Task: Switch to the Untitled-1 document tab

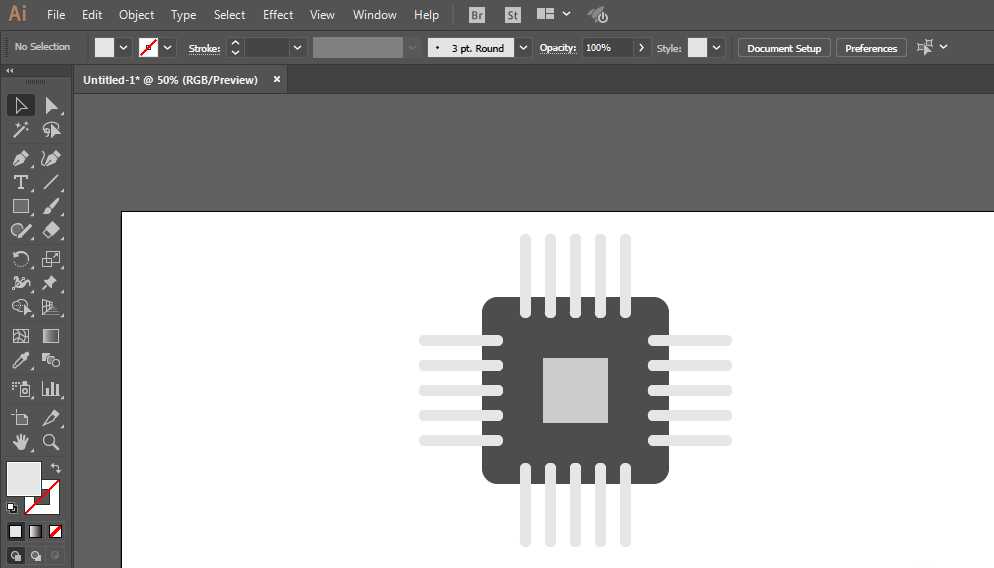Action: pyautogui.click(x=170, y=80)
